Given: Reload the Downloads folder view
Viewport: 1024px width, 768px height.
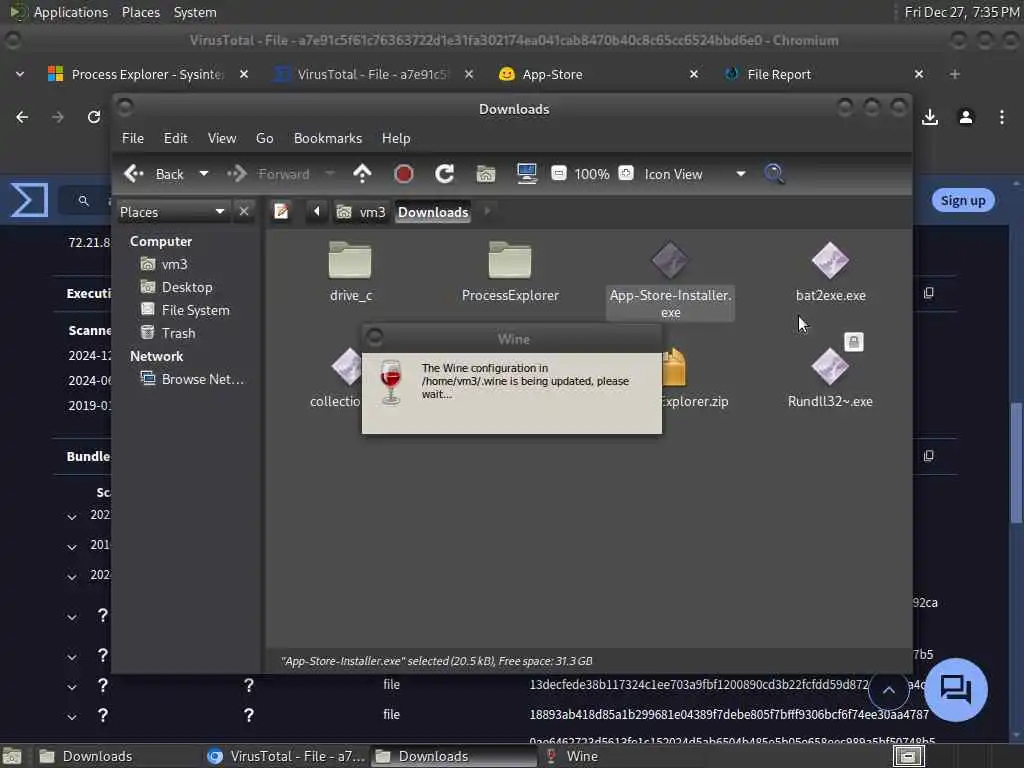Looking at the screenshot, I should coord(445,174).
